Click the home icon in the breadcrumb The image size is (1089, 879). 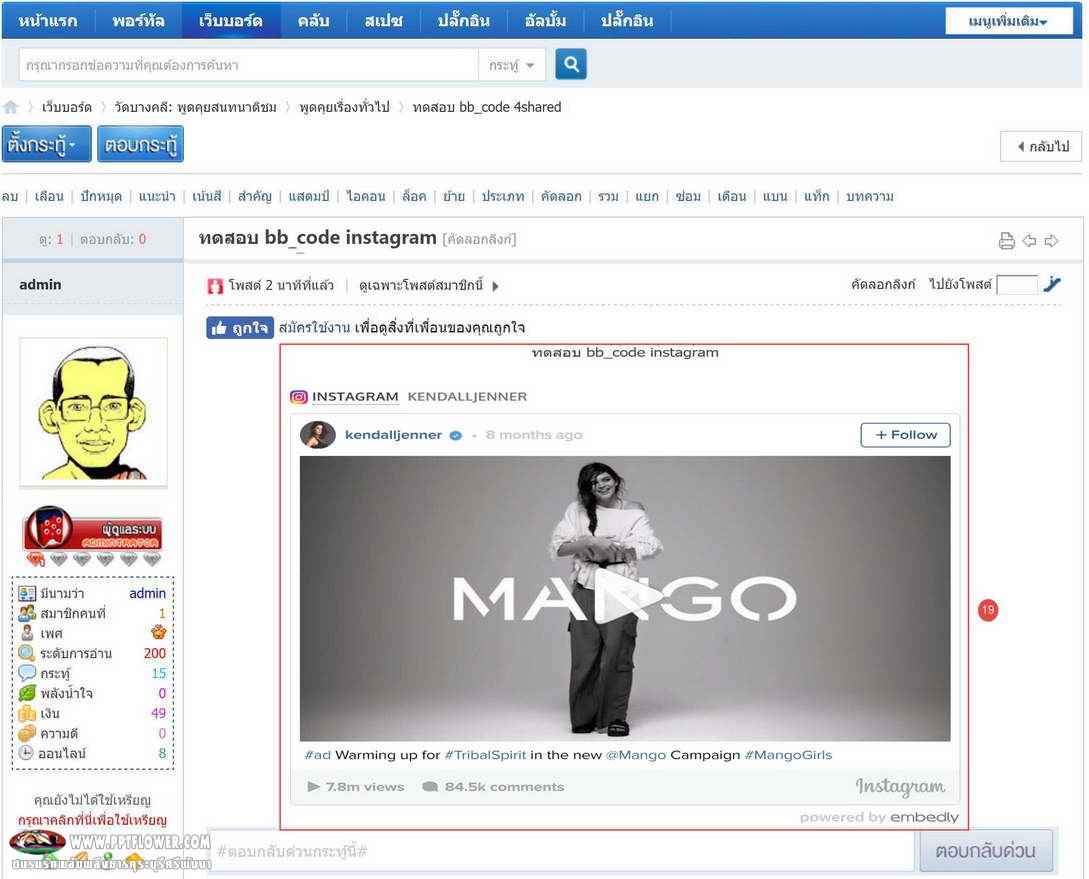click(x=10, y=107)
